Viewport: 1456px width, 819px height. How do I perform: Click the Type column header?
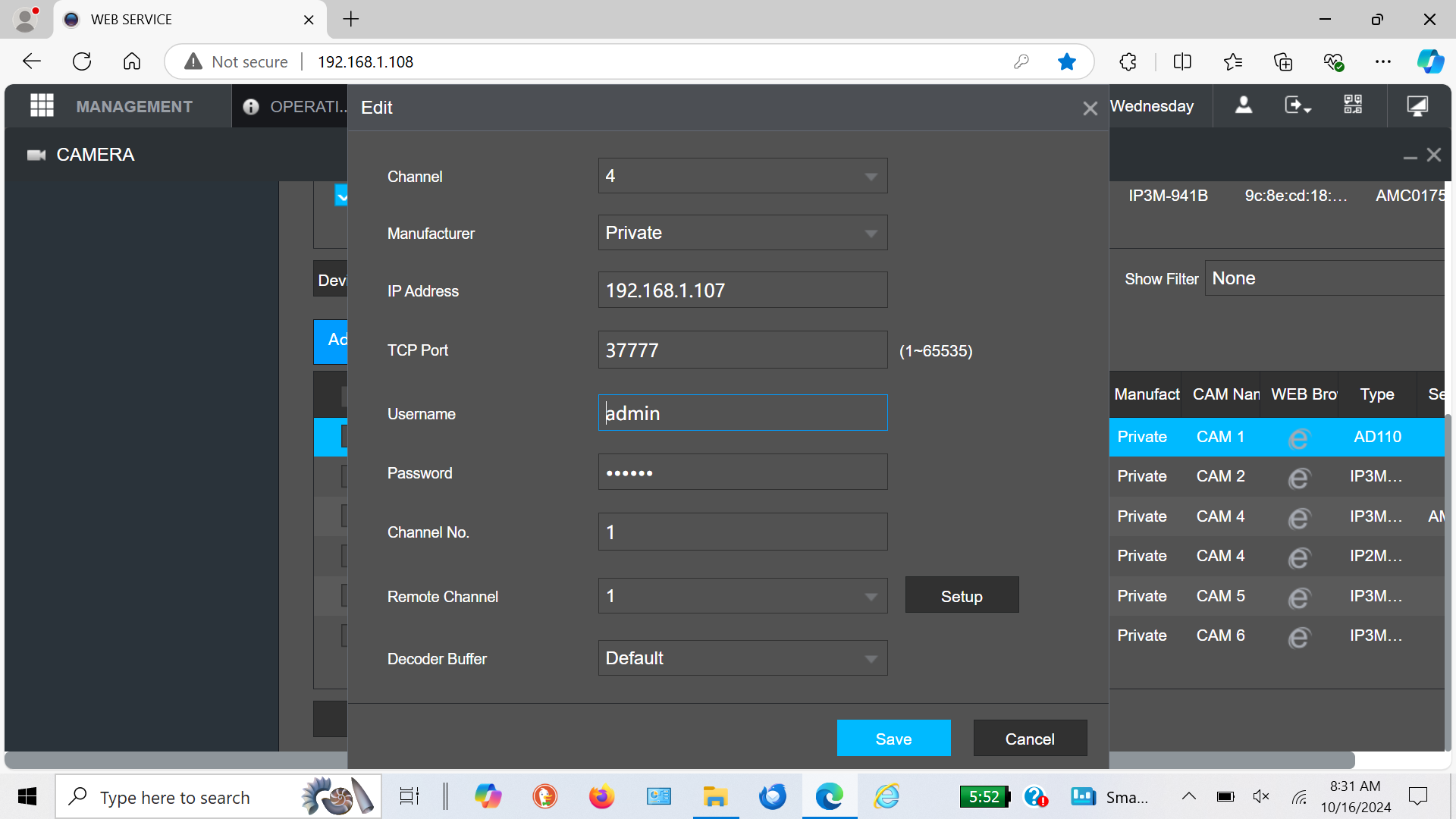1377,394
